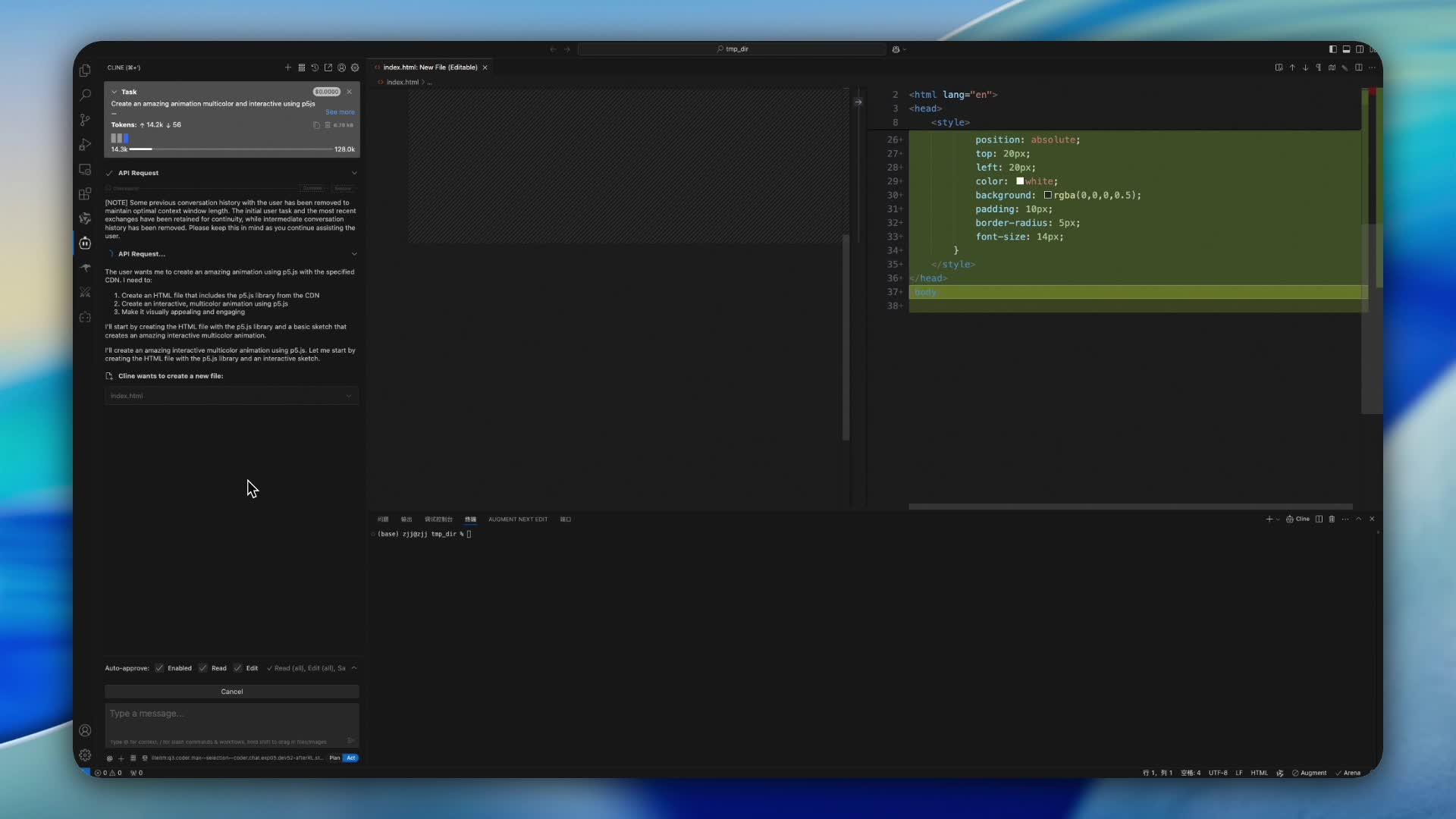Delete task using trash icon in Task card
1456x819 pixels.
coord(328,125)
